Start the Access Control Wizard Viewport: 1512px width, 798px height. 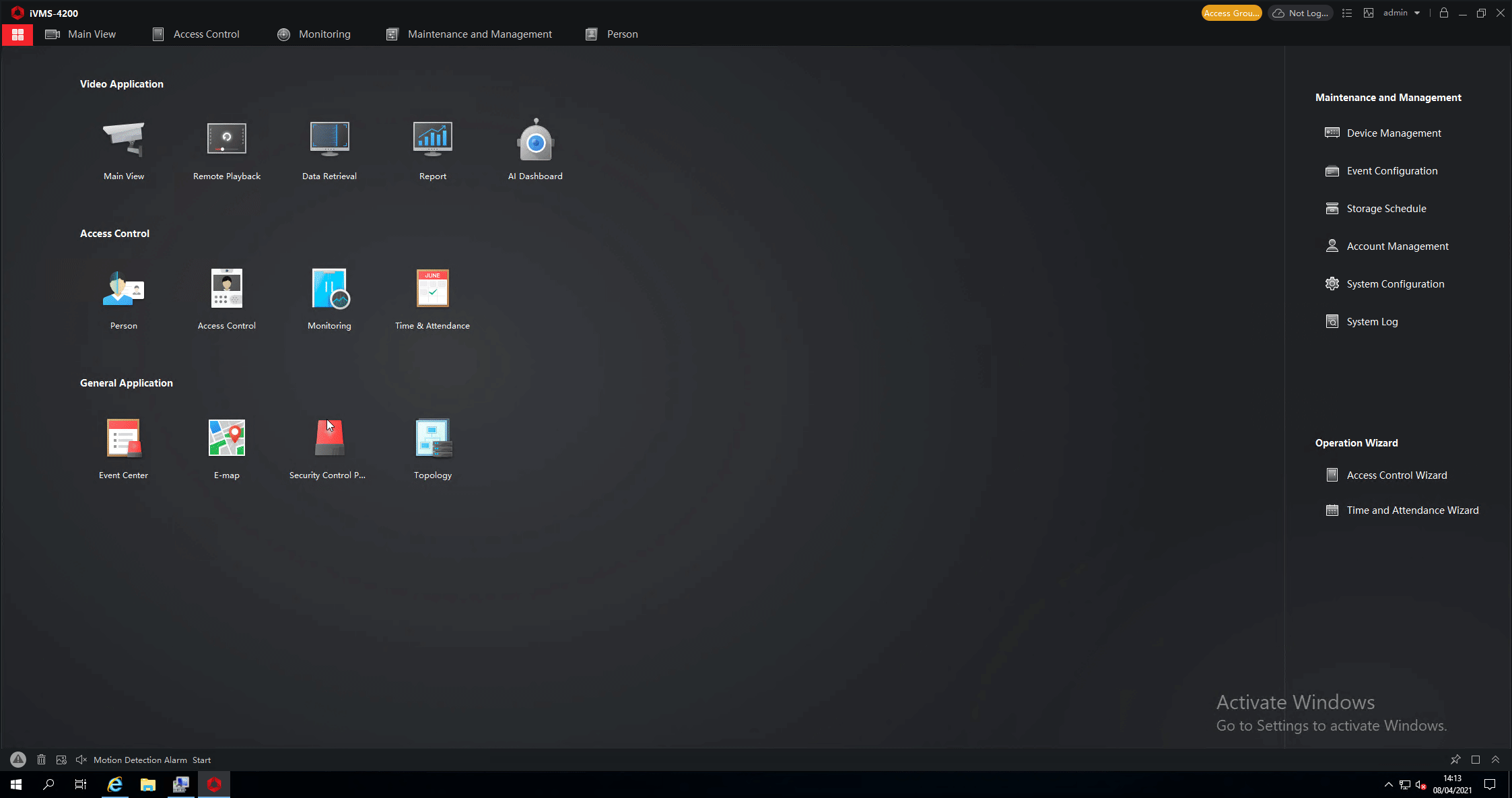[1396, 475]
